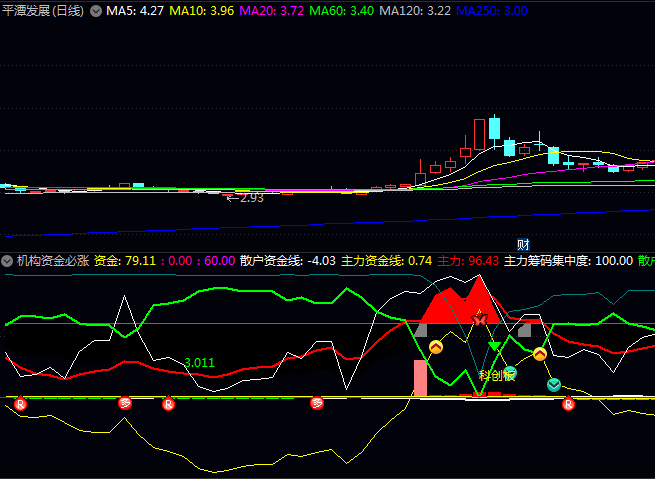This screenshot has width=655, height=479.
Task: Click the 主力筹码集中度: 100.00 readout
Action: tap(569, 261)
